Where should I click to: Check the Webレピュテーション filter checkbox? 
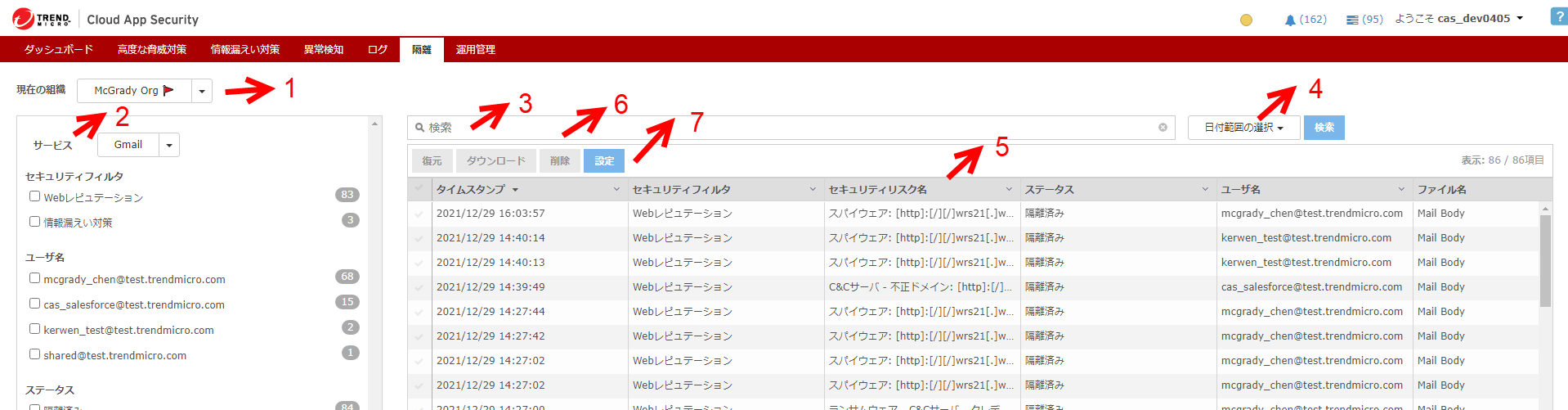(34, 196)
